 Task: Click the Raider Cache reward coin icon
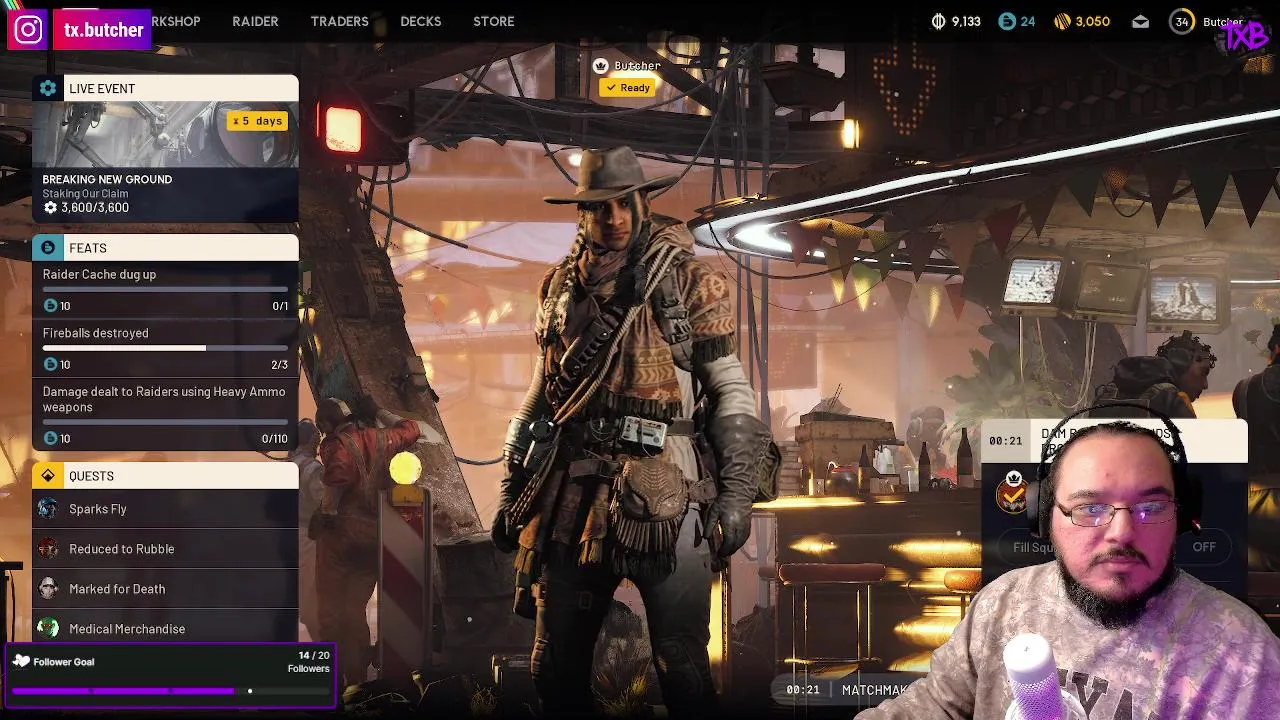tap(51, 306)
